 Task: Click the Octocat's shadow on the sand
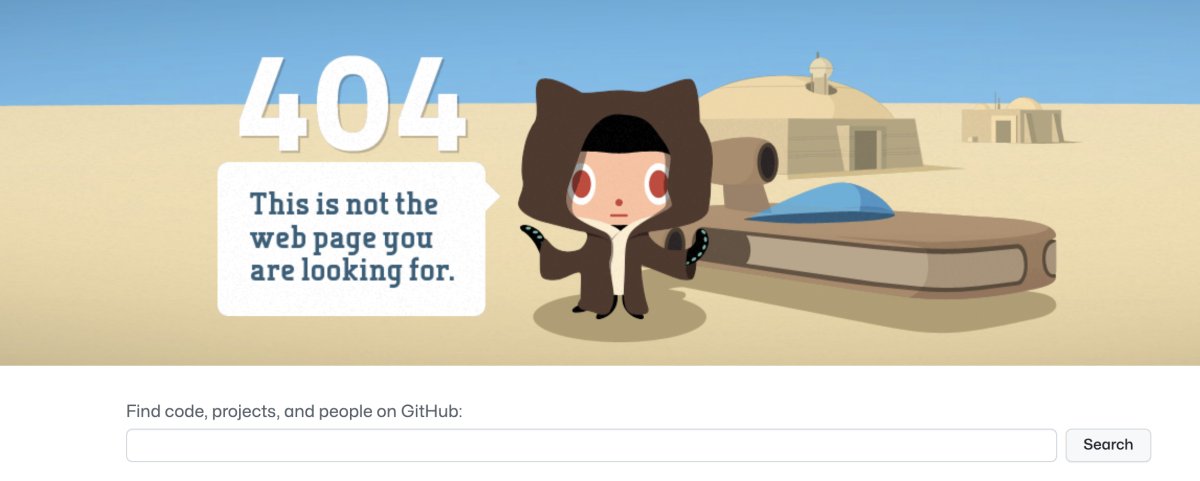coord(622,318)
